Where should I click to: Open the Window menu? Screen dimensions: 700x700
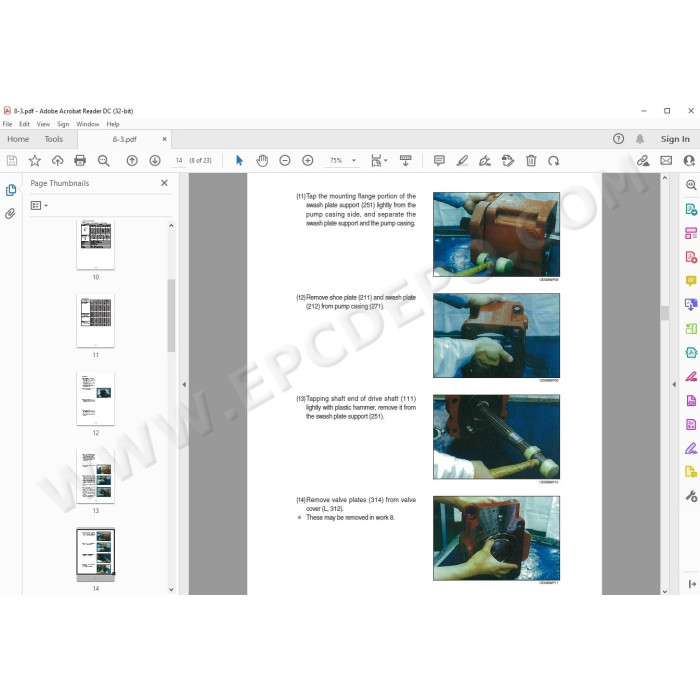[88, 124]
